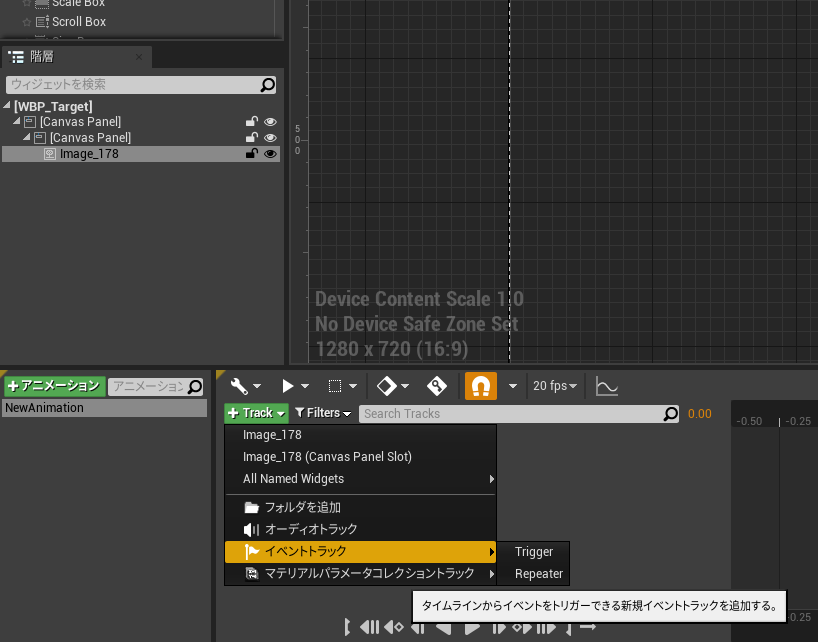Click the green + Track button

[x=256, y=413]
